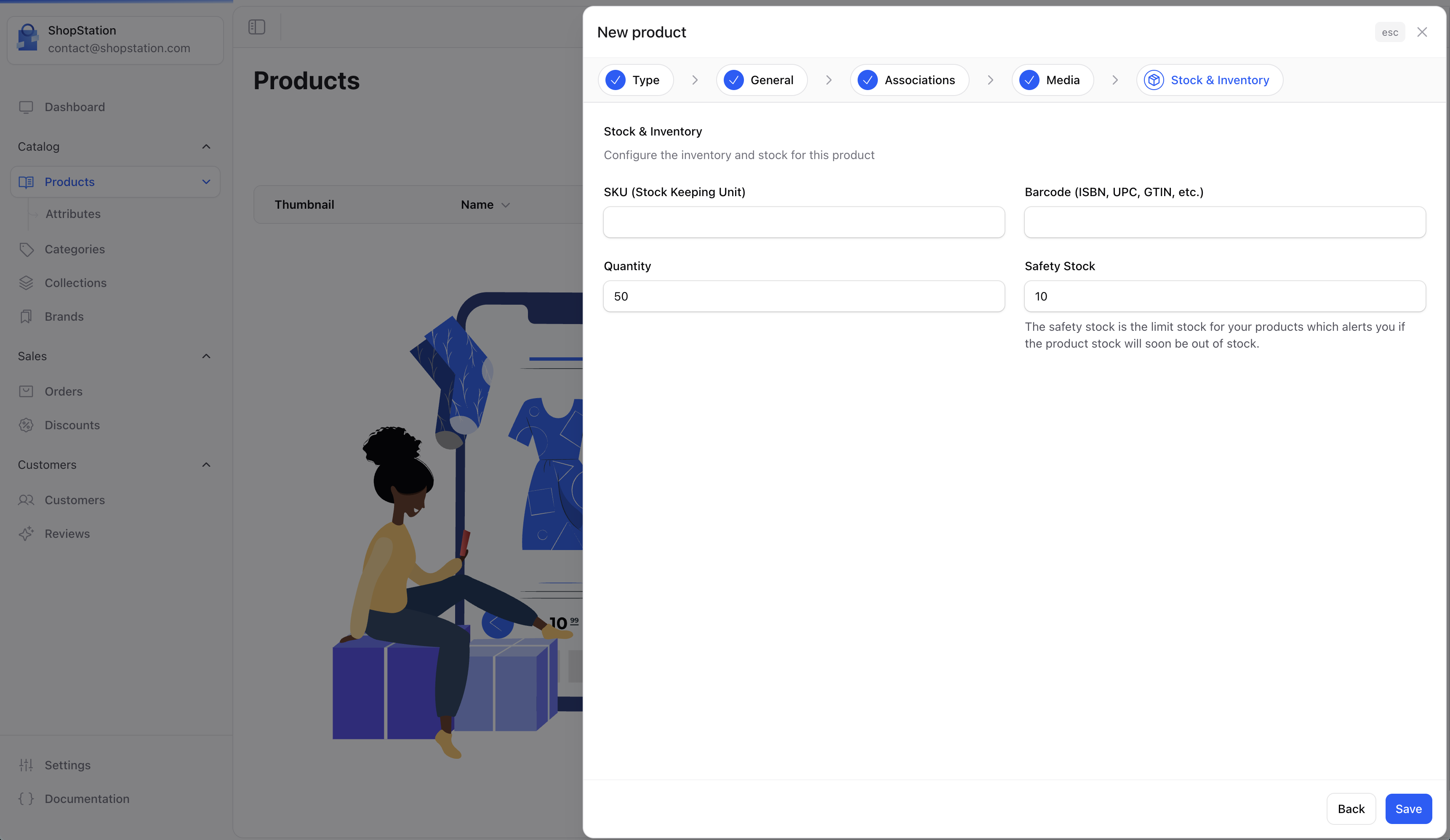Open the Associations step
Viewport: 1450px width, 840px height.
pyautogui.click(x=909, y=80)
